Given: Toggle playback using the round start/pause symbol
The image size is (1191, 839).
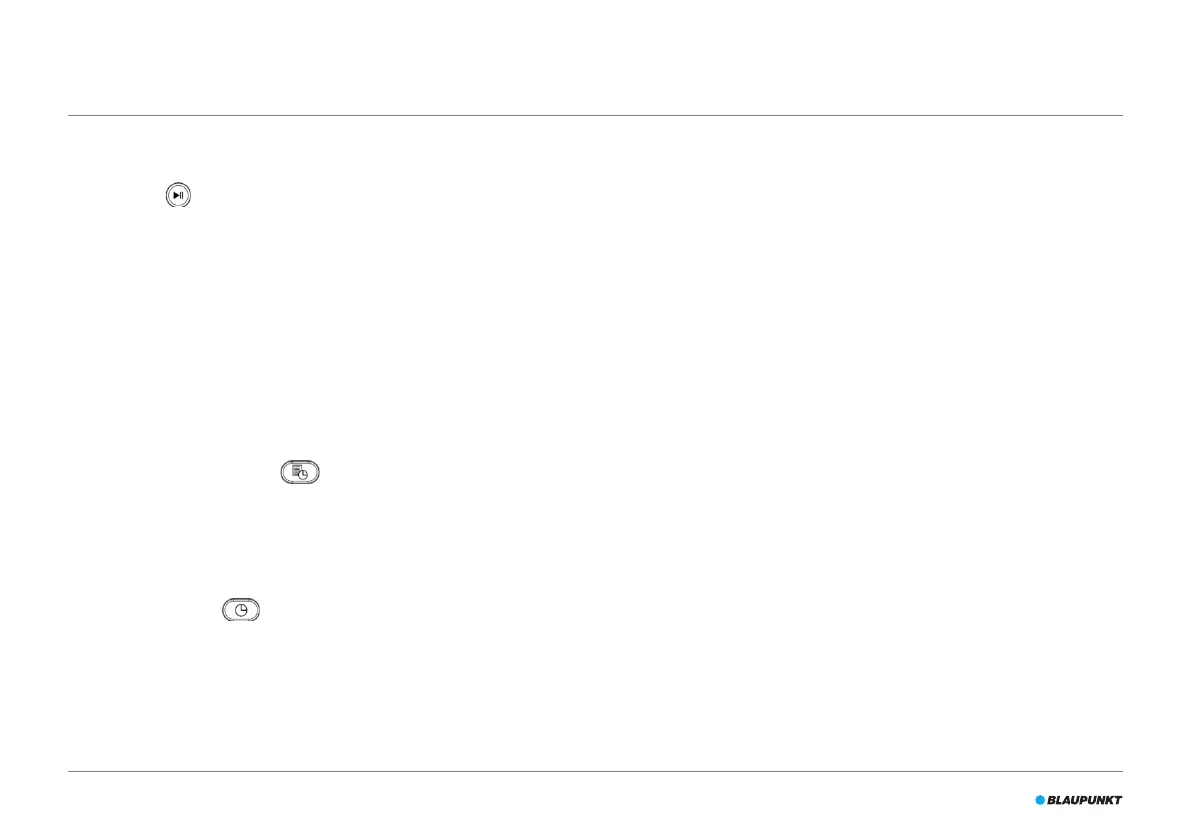Looking at the screenshot, I should (x=177, y=196).
